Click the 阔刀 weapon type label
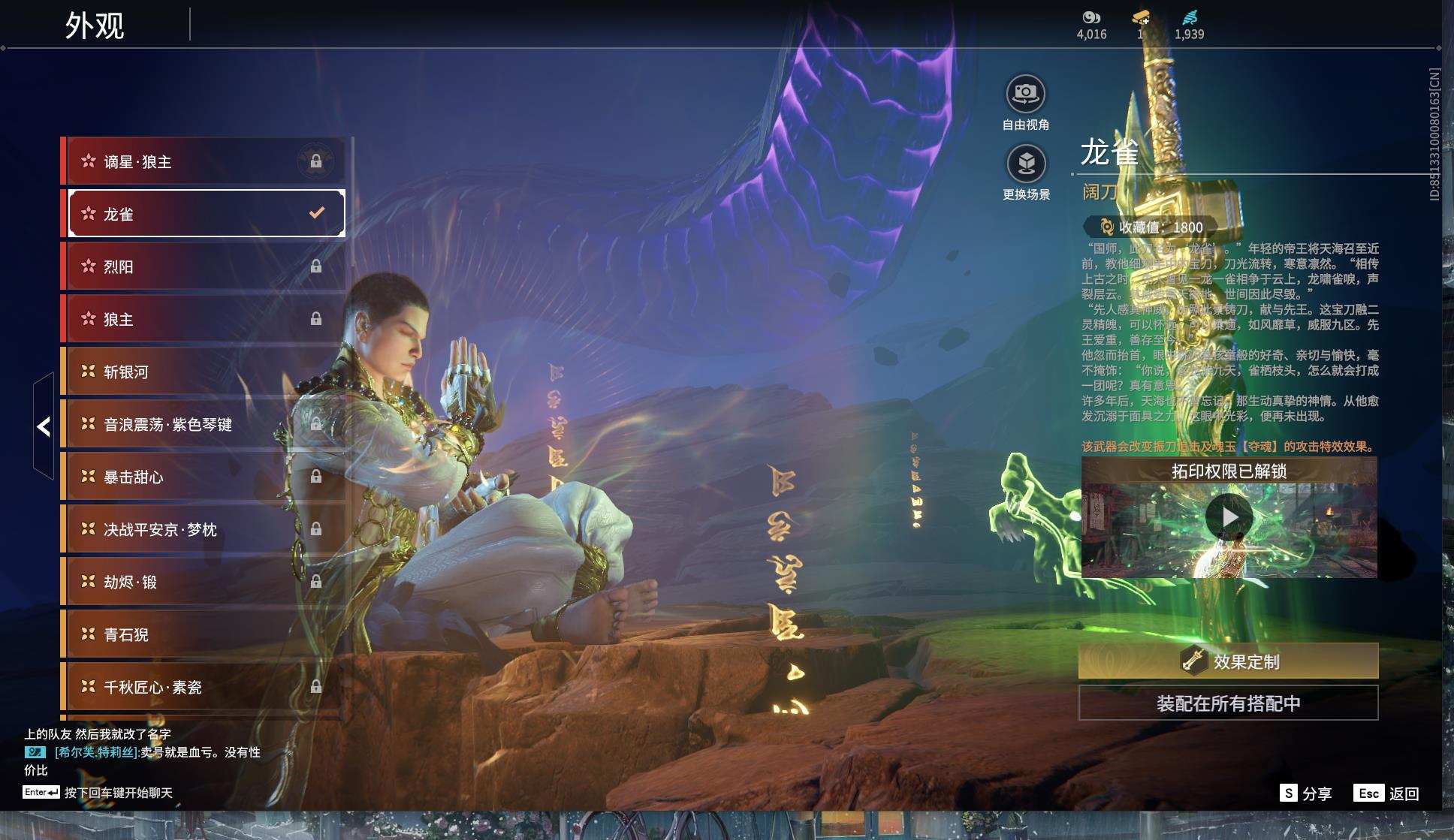 point(1099,193)
